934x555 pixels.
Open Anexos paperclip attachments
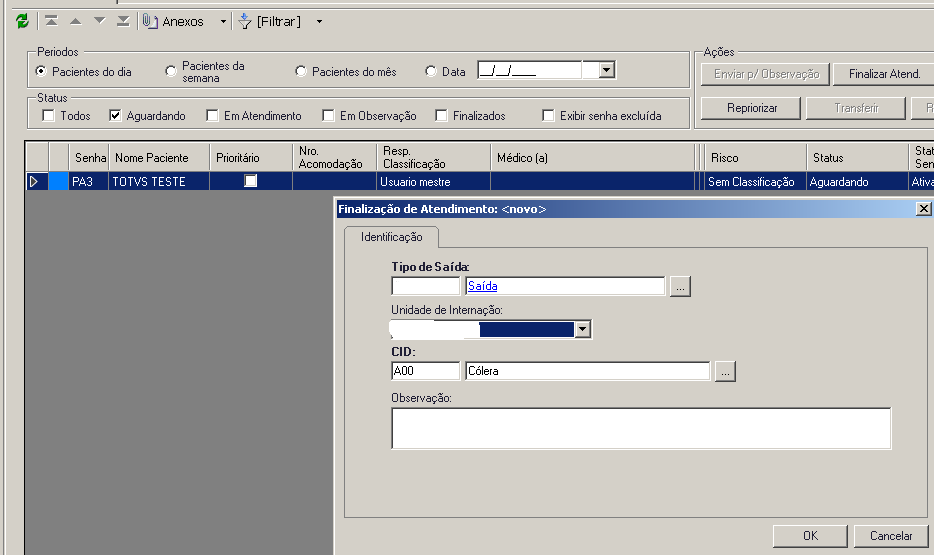(x=173, y=21)
